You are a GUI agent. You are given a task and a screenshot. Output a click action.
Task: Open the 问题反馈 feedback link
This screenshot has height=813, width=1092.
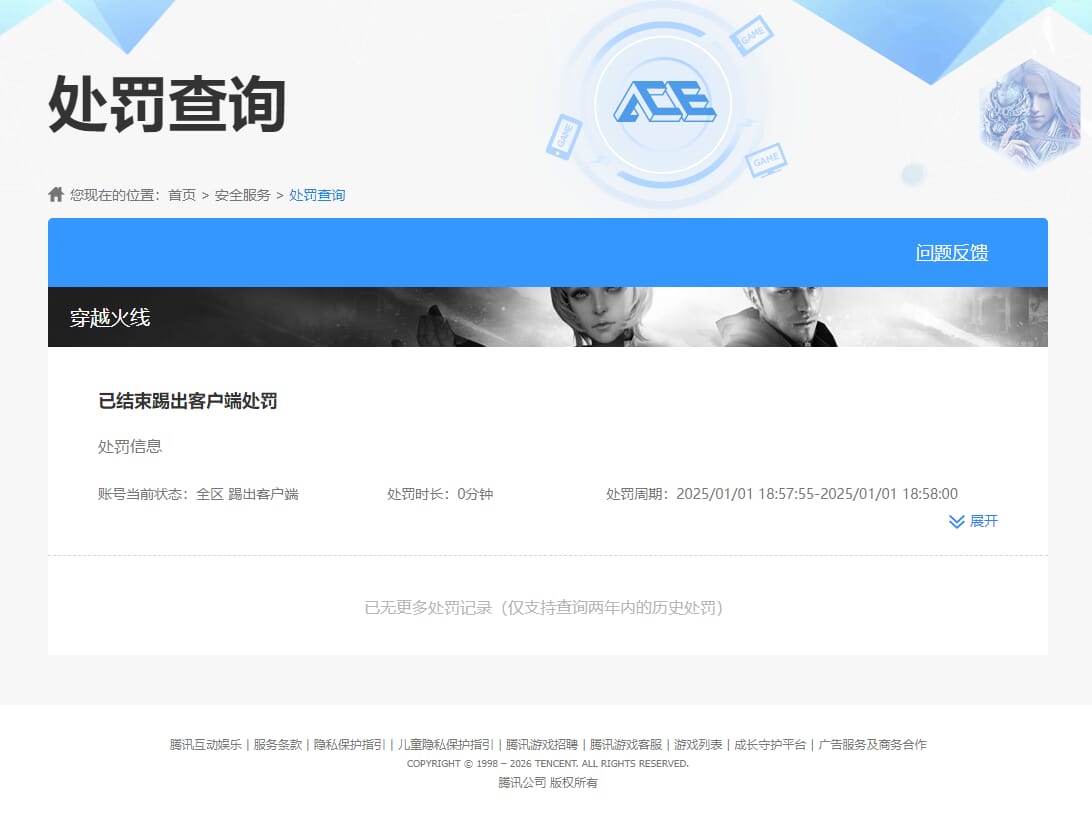(952, 253)
